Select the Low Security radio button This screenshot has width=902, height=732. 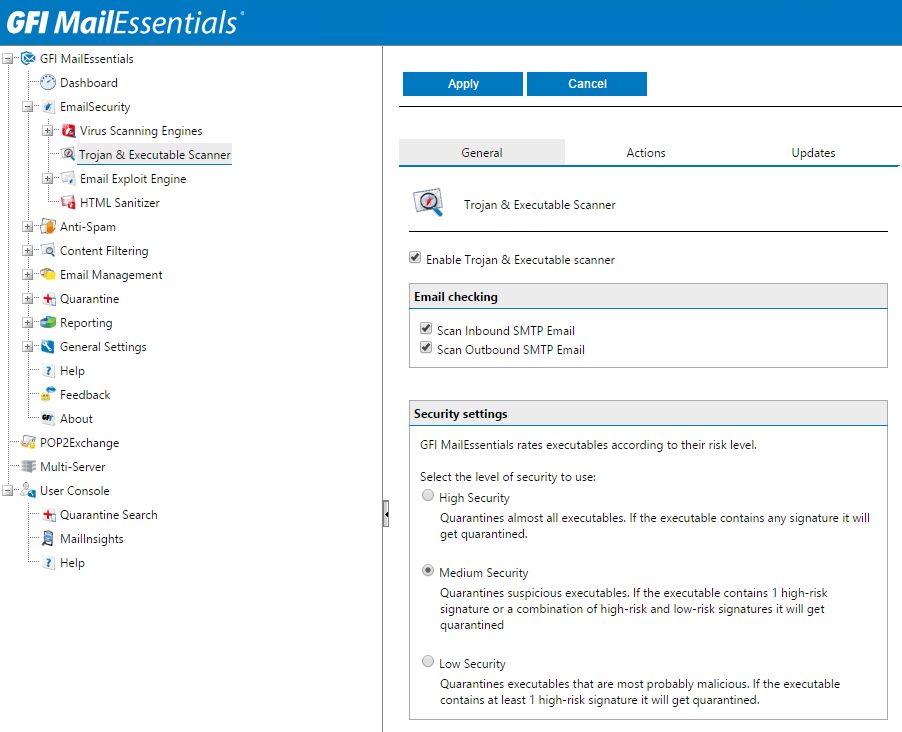click(x=427, y=661)
